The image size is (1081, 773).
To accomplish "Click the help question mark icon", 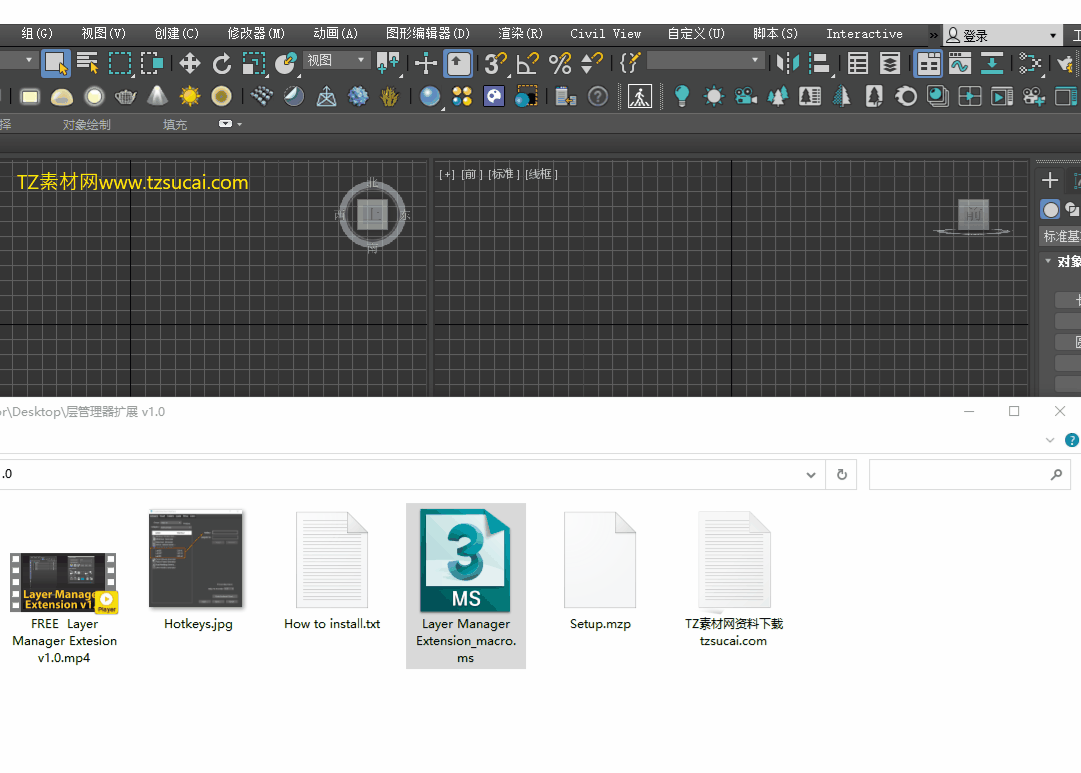I will 597,96.
